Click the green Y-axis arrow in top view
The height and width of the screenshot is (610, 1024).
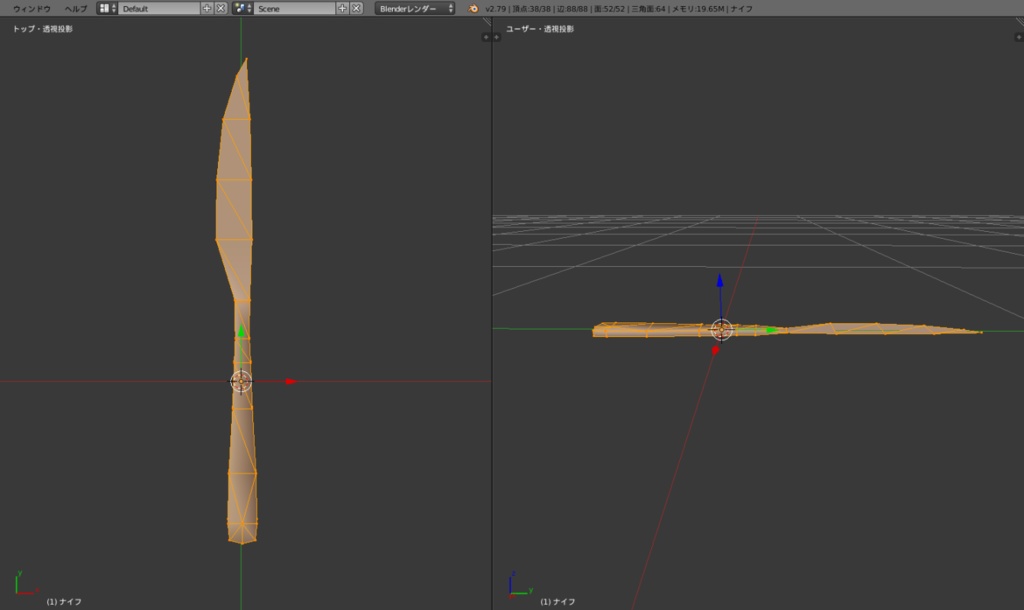tap(241, 332)
